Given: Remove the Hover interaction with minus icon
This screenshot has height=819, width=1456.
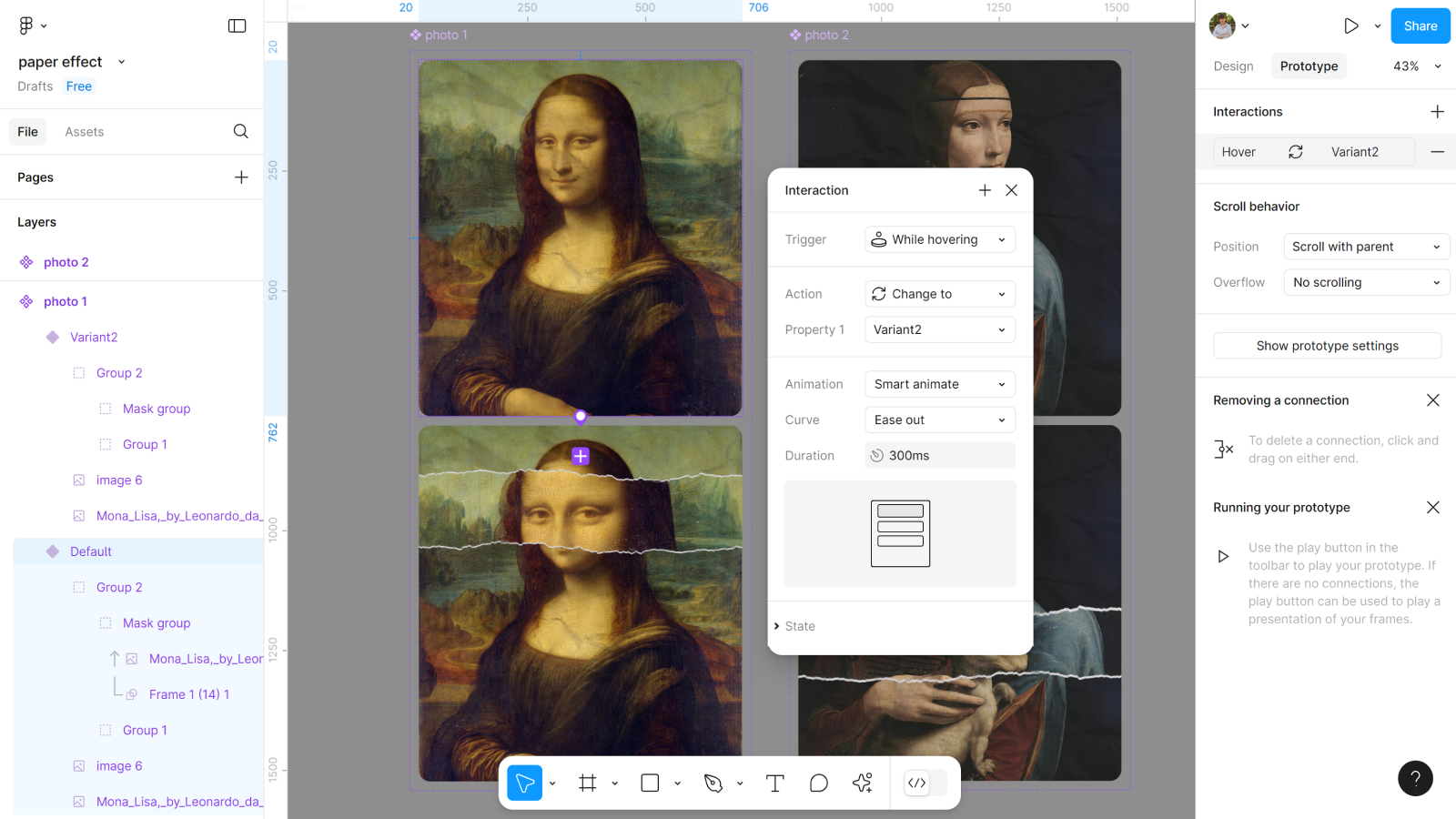Looking at the screenshot, I should pyautogui.click(x=1437, y=152).
